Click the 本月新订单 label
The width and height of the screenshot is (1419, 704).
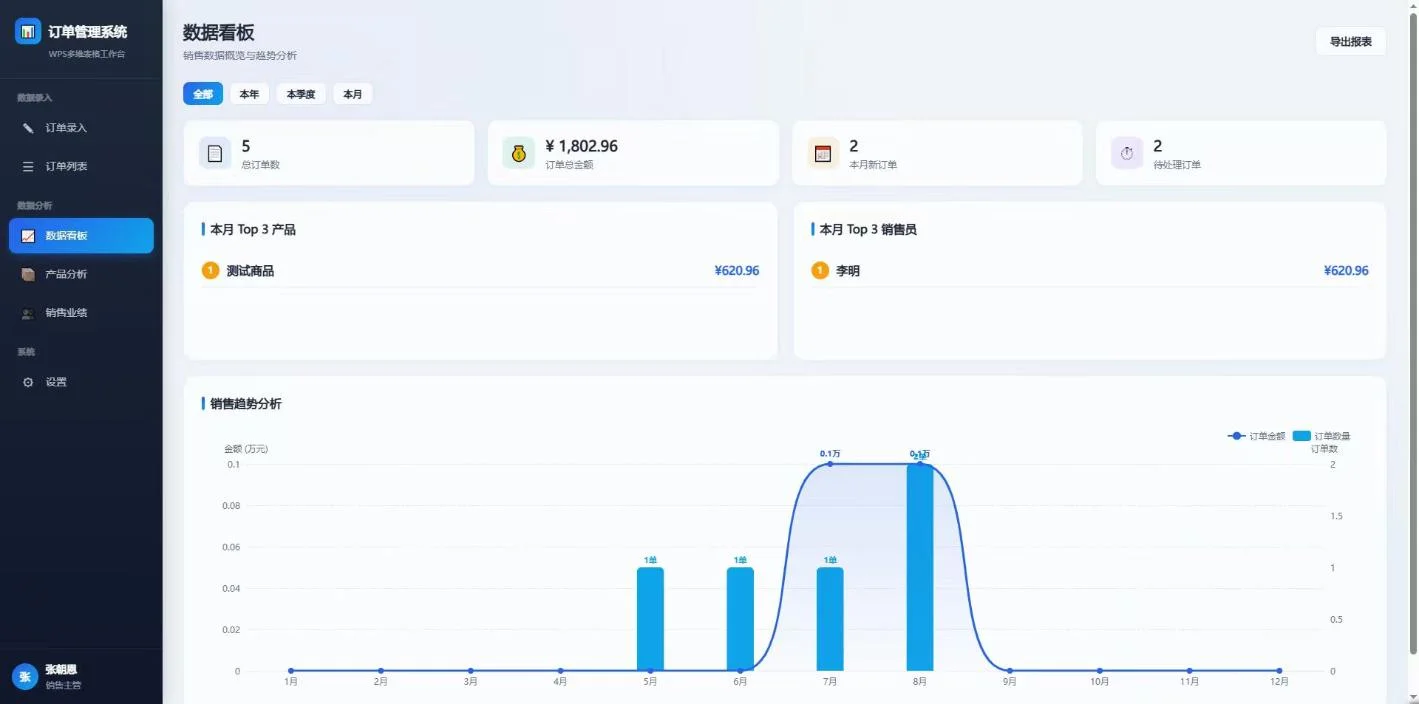[873, 165]
